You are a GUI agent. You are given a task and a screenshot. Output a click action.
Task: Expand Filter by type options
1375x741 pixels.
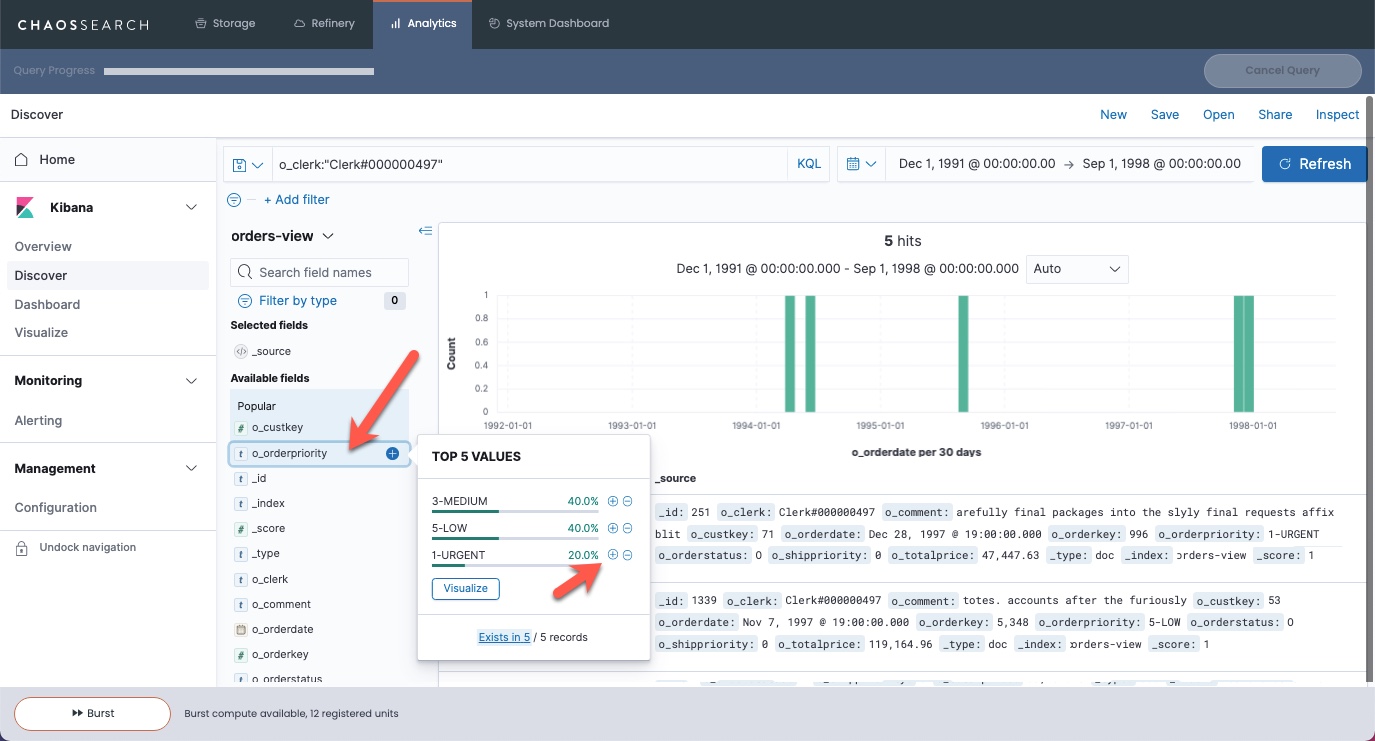click(297, 301)
